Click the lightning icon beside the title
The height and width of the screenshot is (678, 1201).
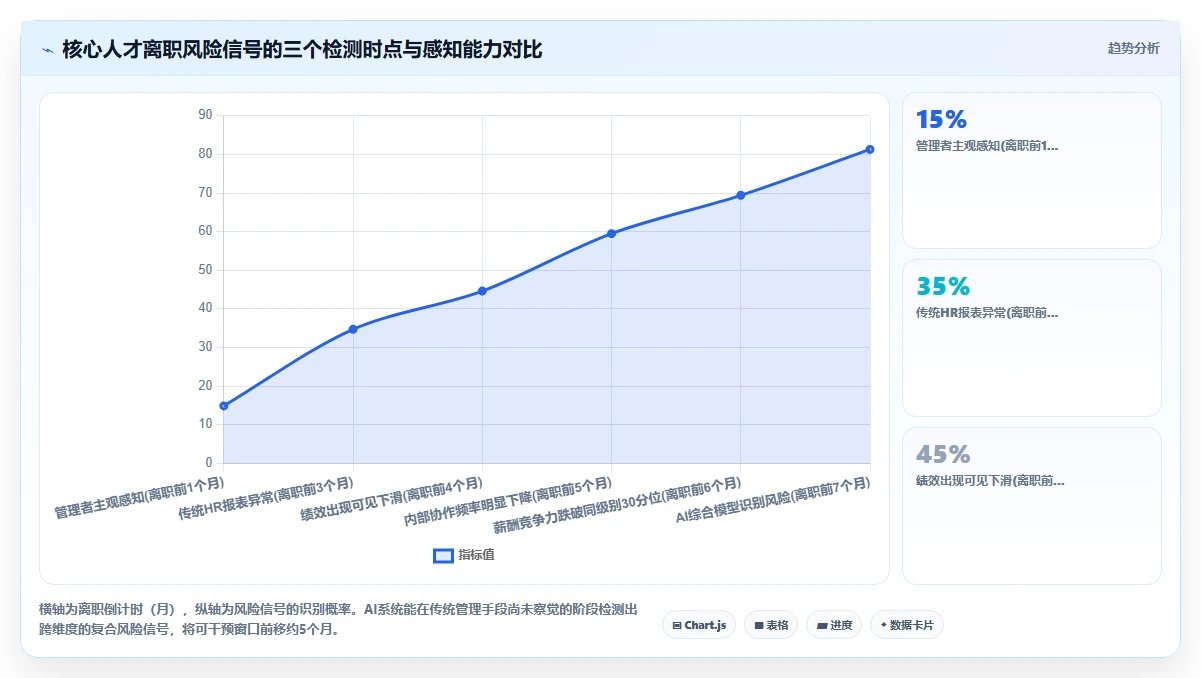click(x=47, y=49)
